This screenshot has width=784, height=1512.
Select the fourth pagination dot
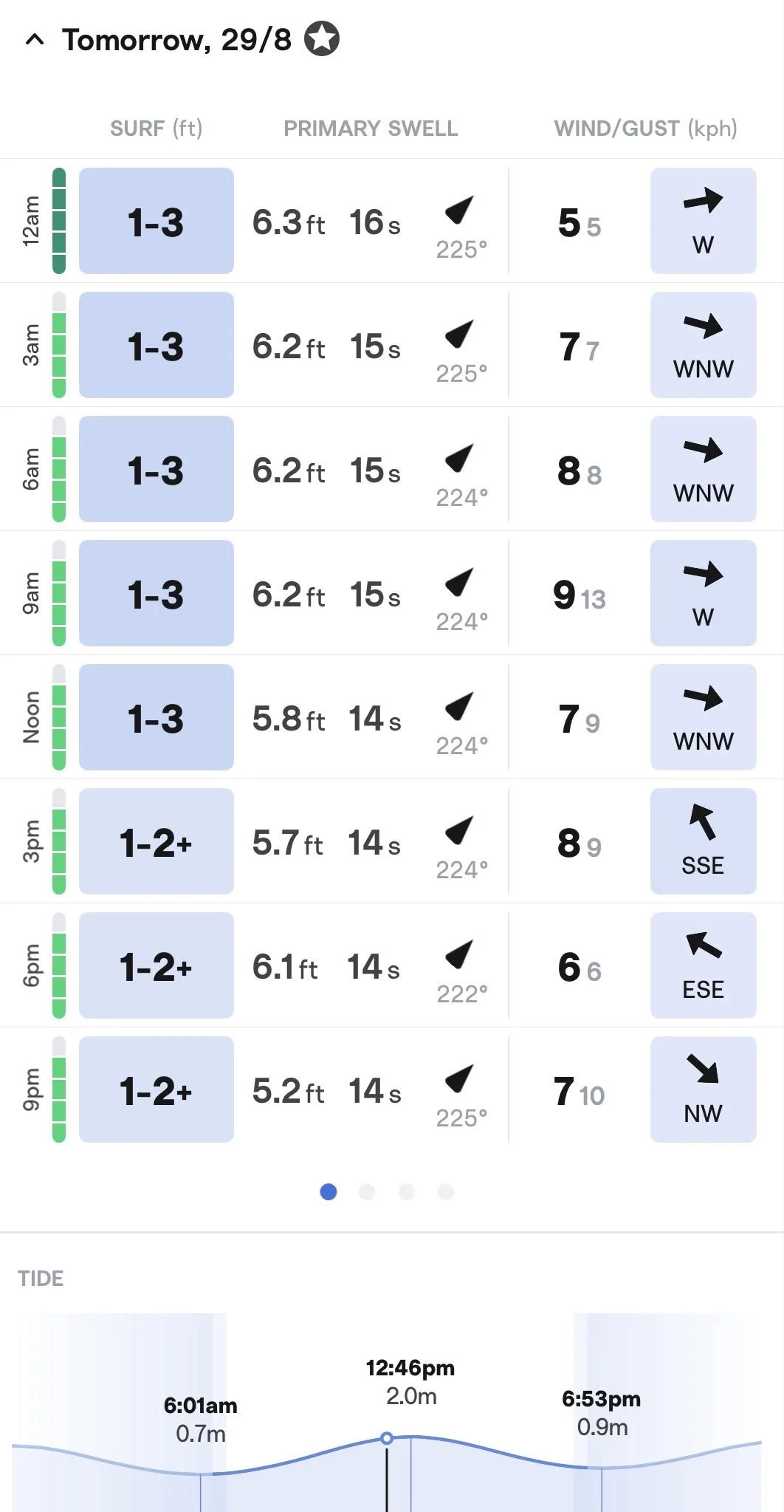[446, 1191]
